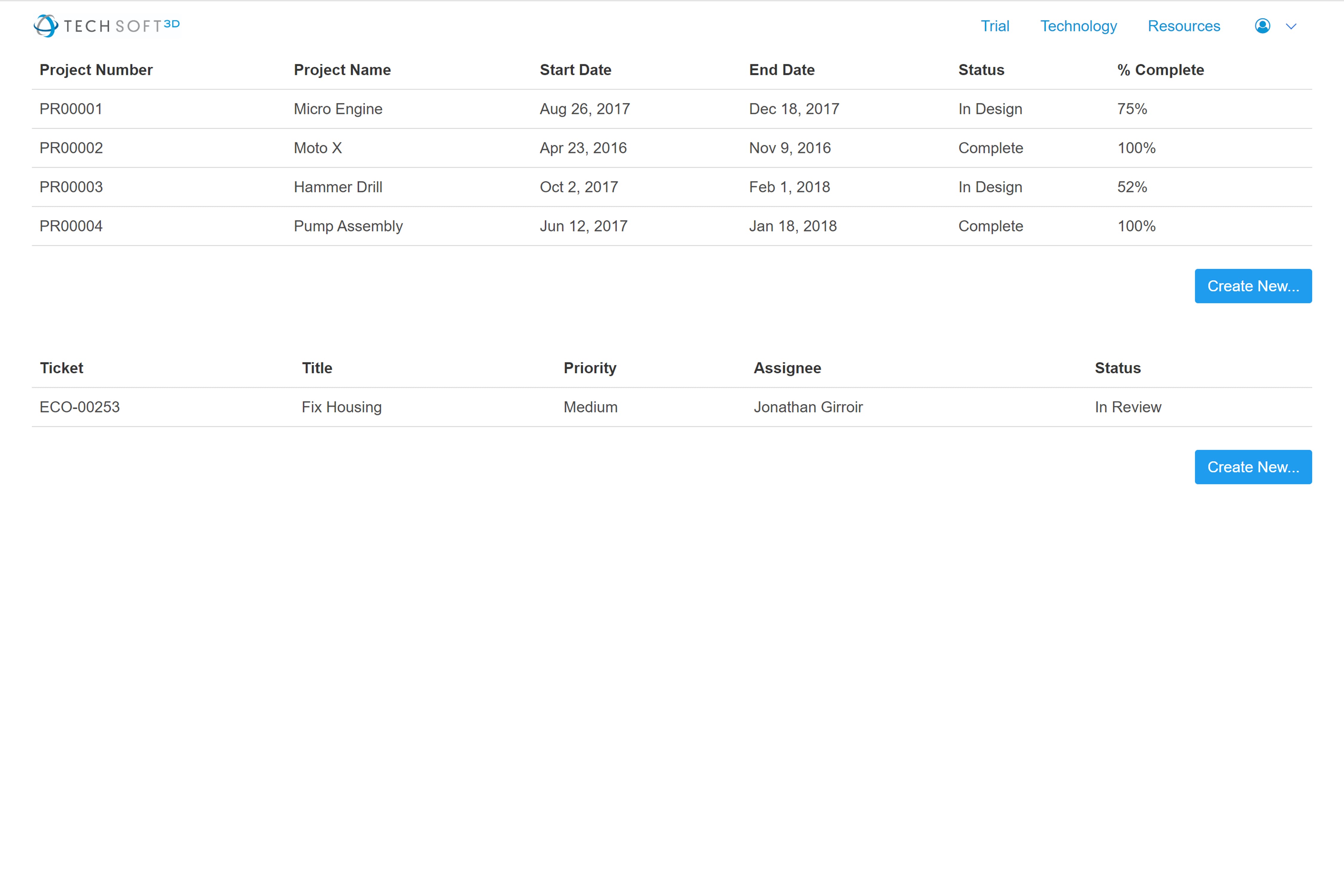
Task: Click the Trial menu item
Action: tap(995, 26)
